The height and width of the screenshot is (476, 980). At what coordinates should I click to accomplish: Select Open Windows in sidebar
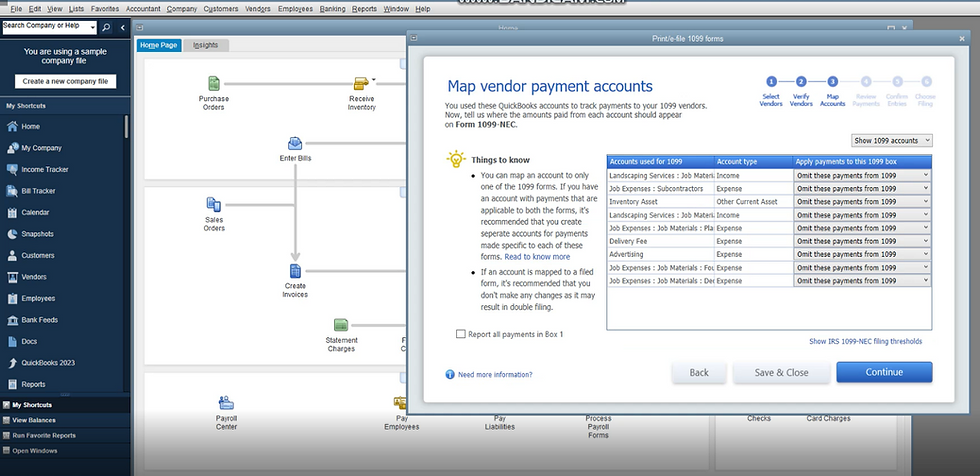click(34, 451)
